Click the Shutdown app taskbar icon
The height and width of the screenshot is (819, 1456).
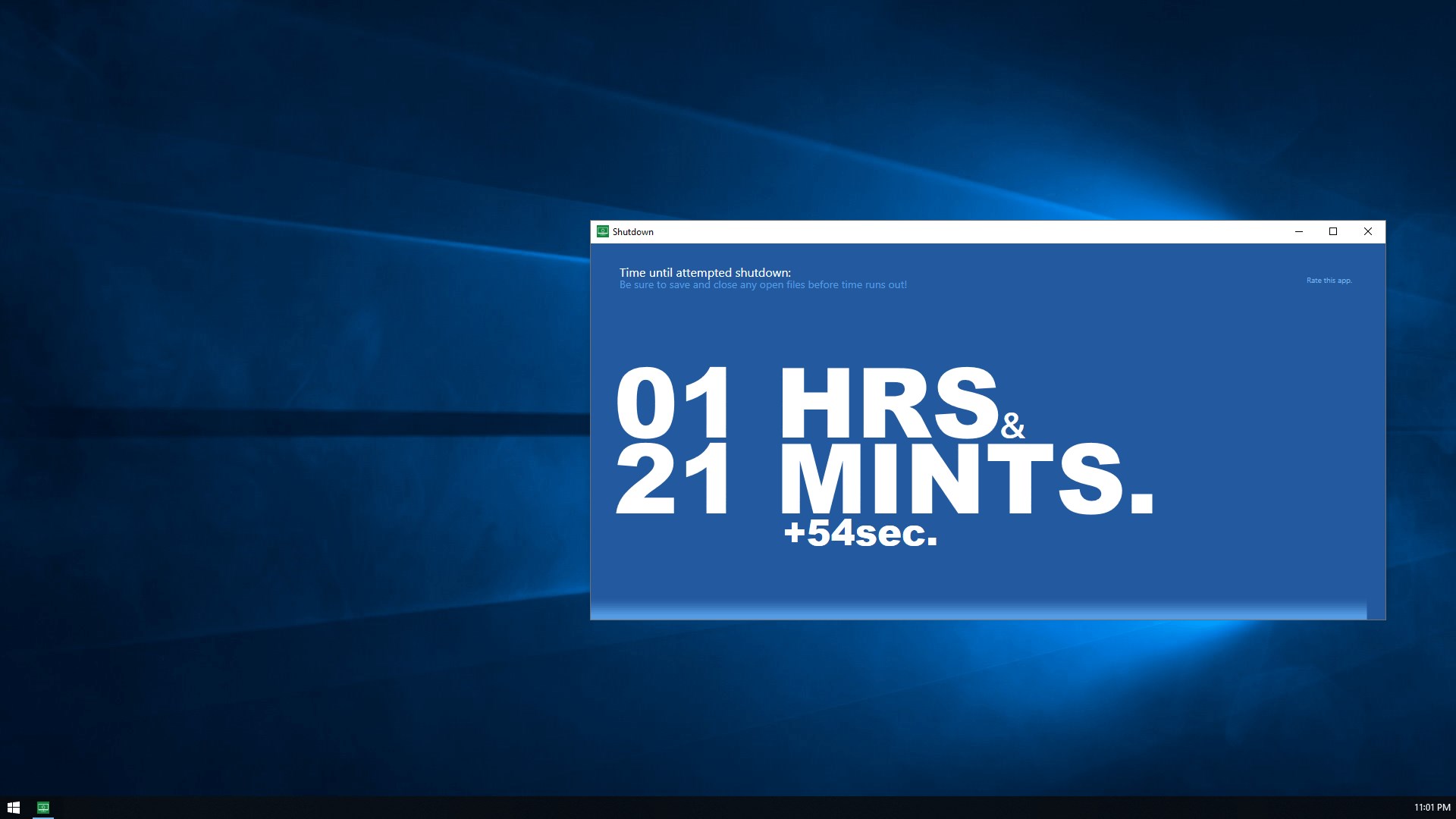[43, 807]
